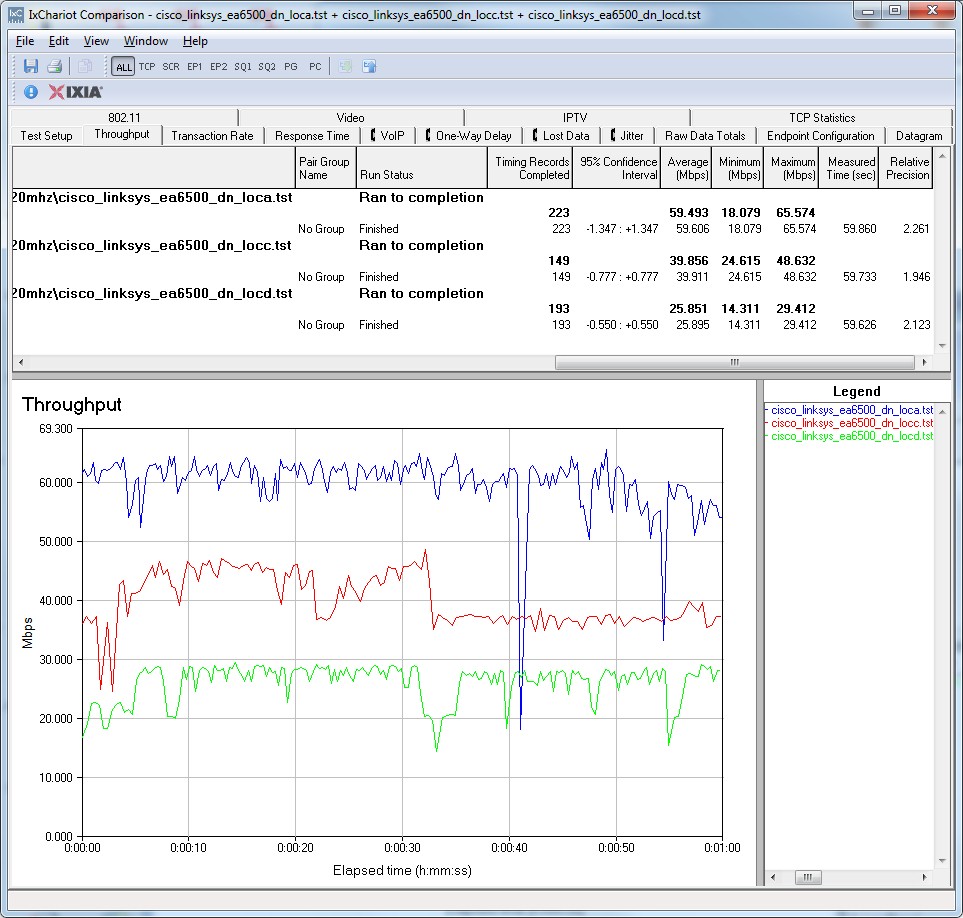Click the TCP Statistics tab group header
Viewport: 963px width, 918px height.
click(x=822, y=117)
